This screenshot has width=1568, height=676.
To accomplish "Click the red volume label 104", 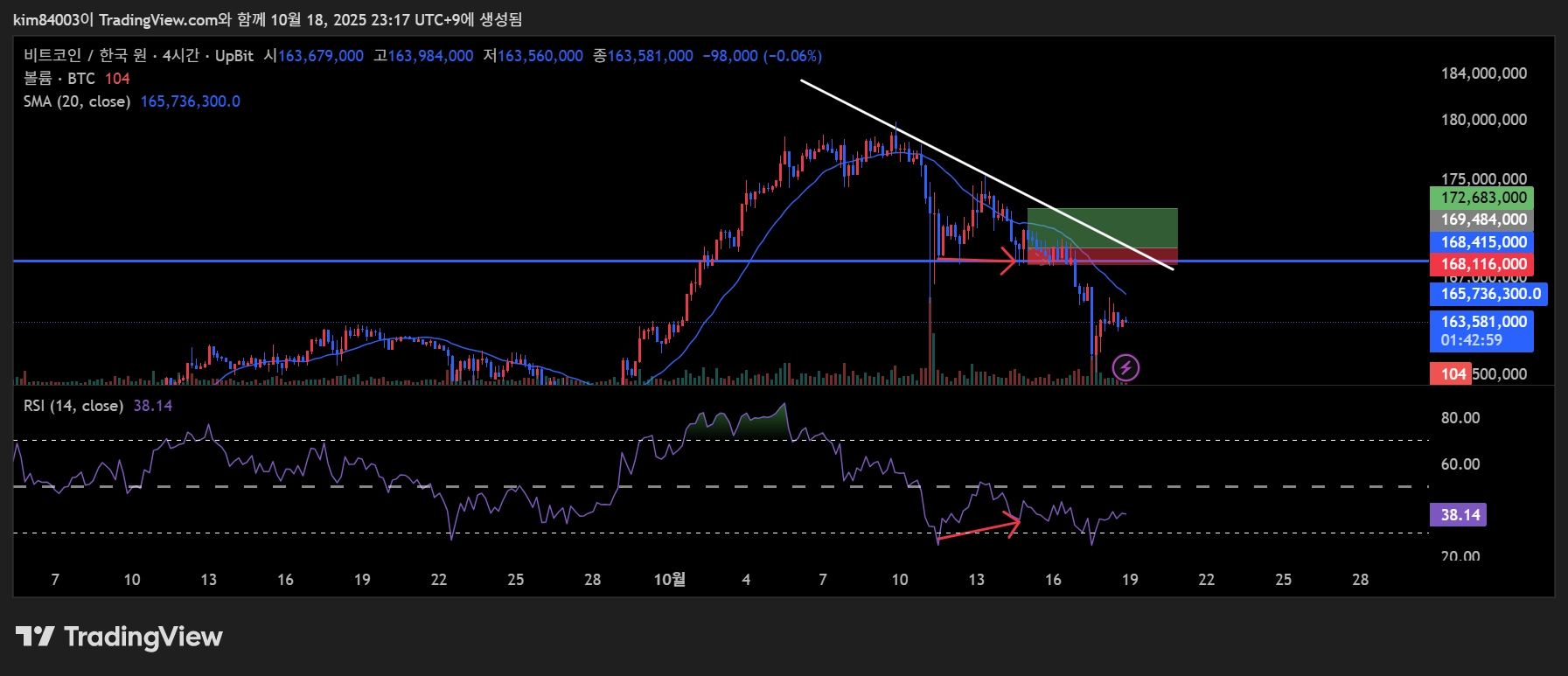I will [1453, 374].
